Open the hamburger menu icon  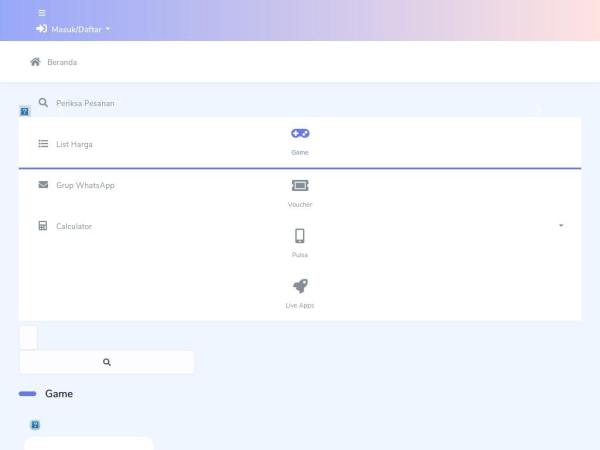pos(42,13)
